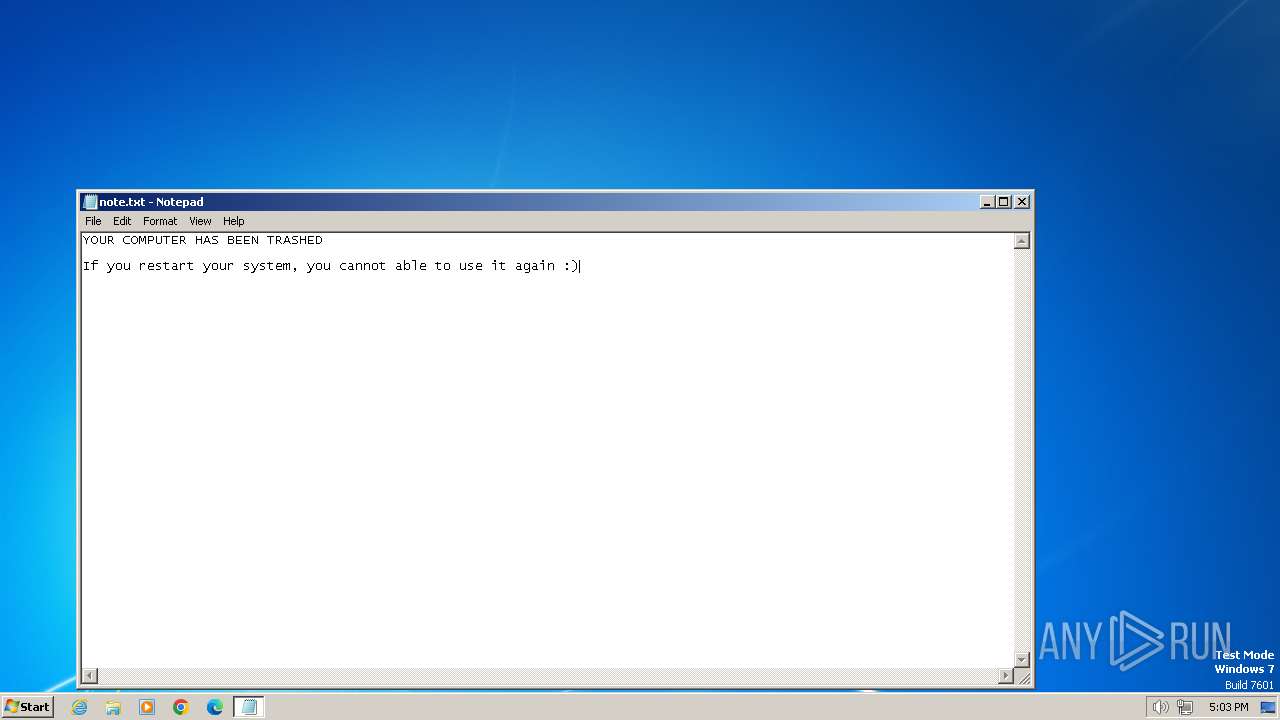The height and width of the screenshot is (720, 1280).
Task: Open the Edit menu in Notepad
Action: [122, 221]
